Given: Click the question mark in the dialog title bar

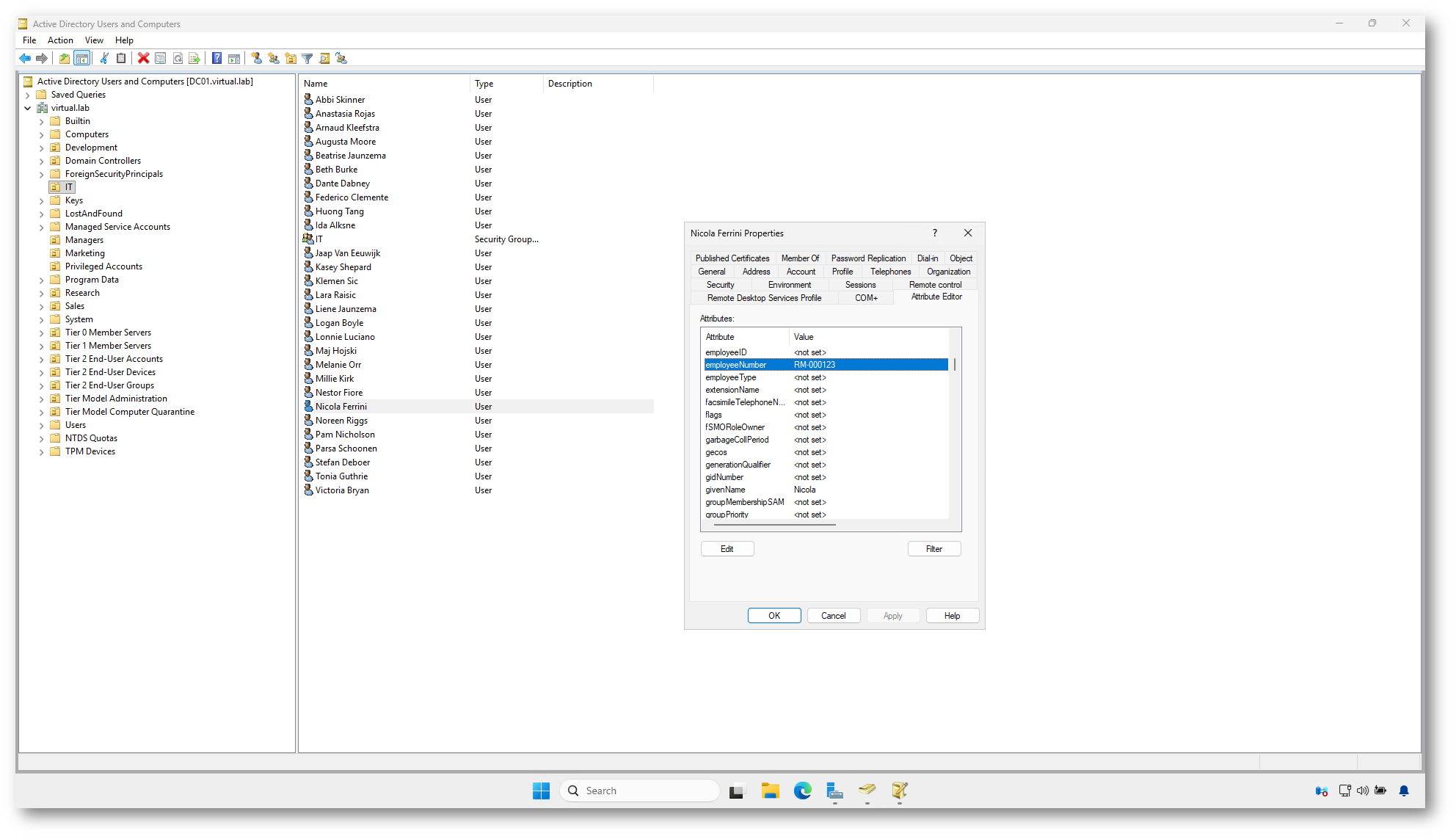Looking at the screenshot, I should 935,233.
